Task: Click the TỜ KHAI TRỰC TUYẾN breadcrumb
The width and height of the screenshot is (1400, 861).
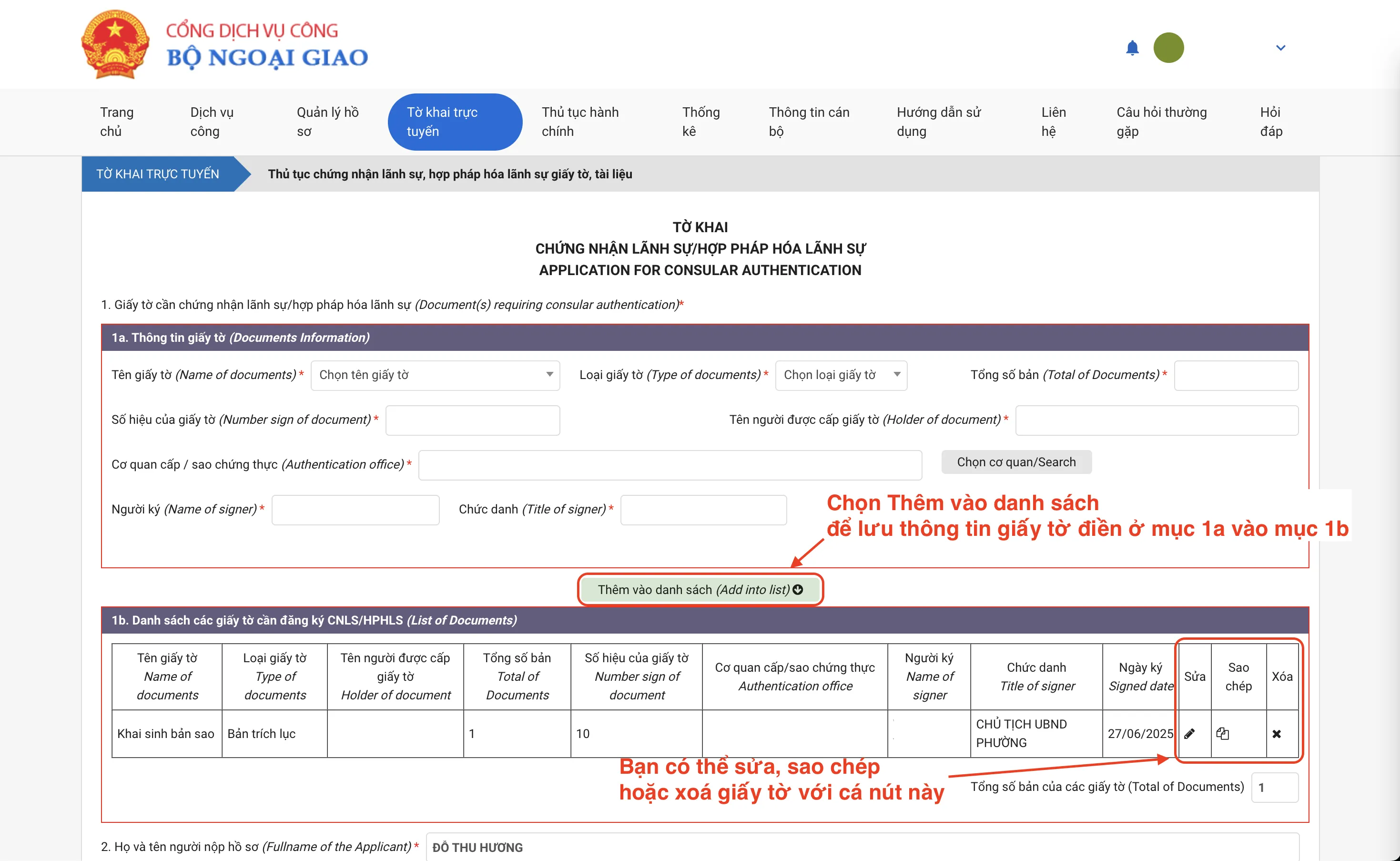Action: click(x=158, y=174)
